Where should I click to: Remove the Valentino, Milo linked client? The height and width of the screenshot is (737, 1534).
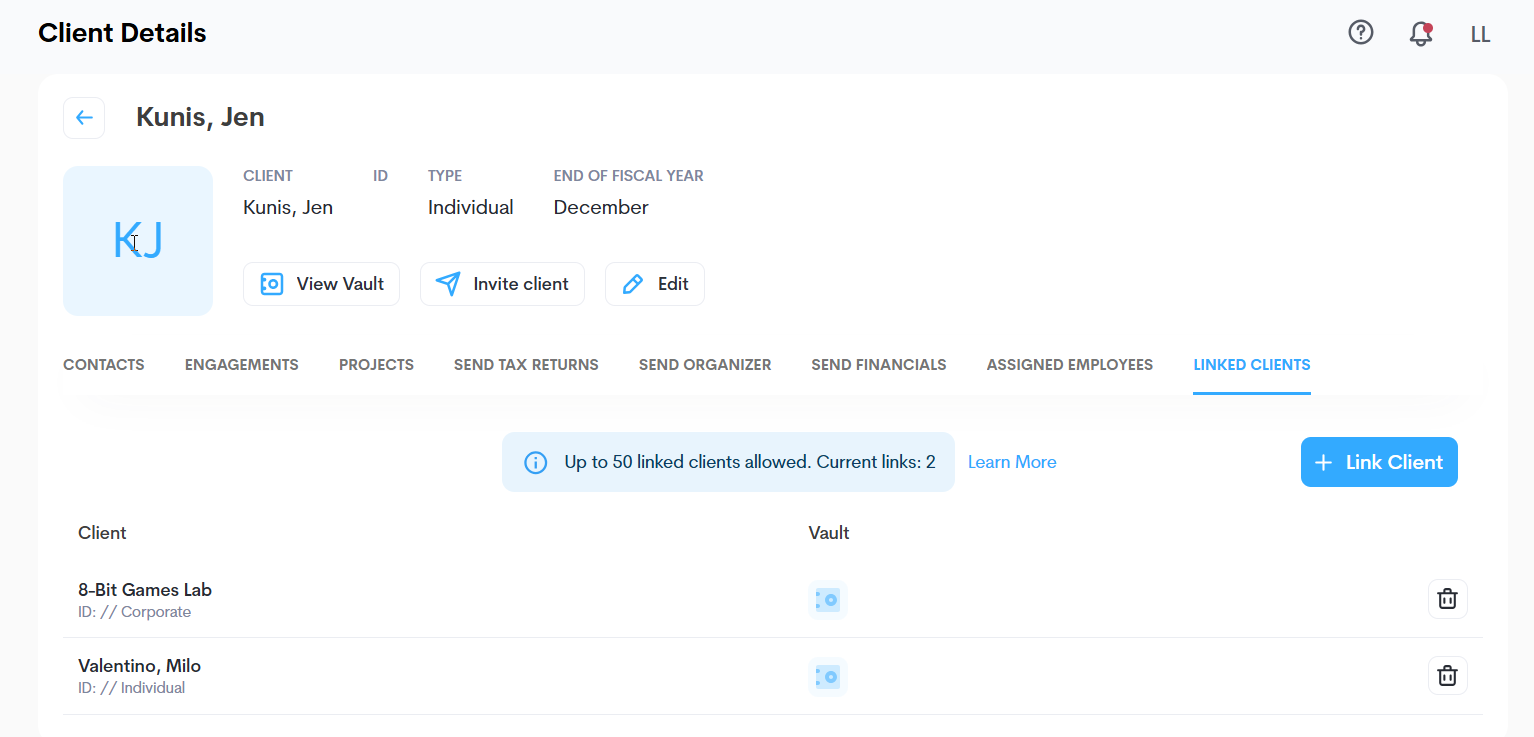(x=1447, y=676)
